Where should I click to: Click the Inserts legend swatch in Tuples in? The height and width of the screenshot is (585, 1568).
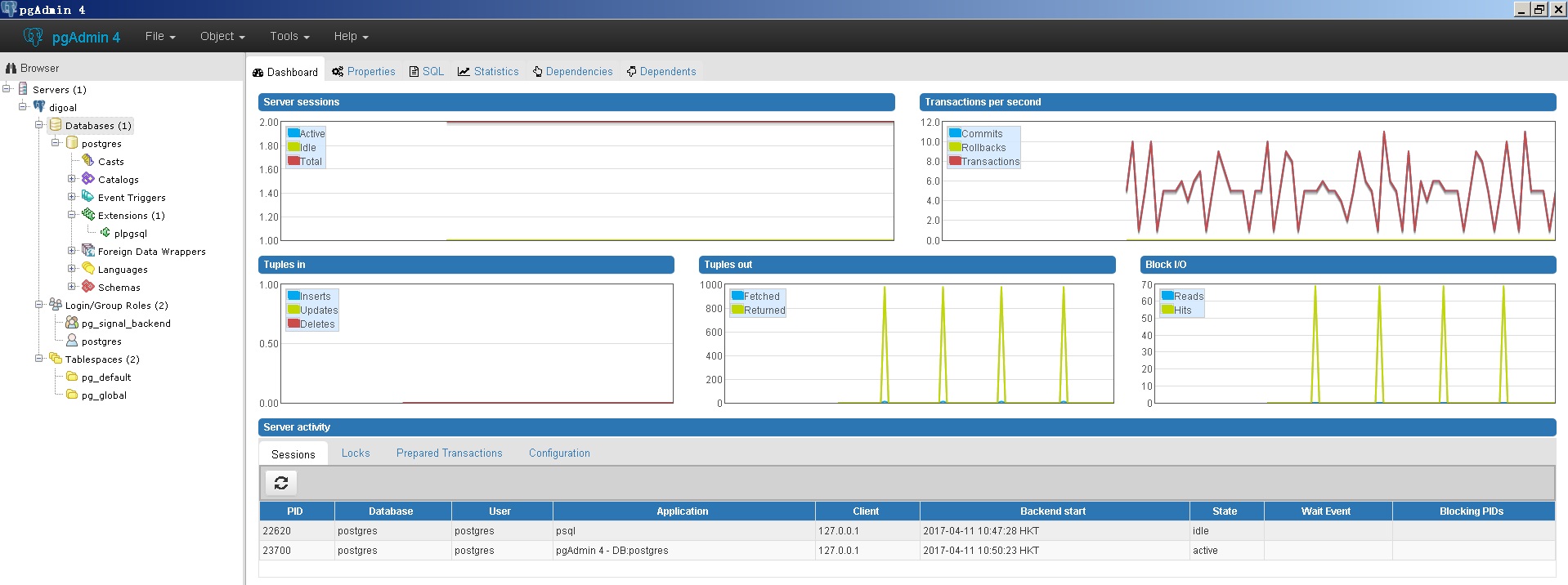coord(293,296)
